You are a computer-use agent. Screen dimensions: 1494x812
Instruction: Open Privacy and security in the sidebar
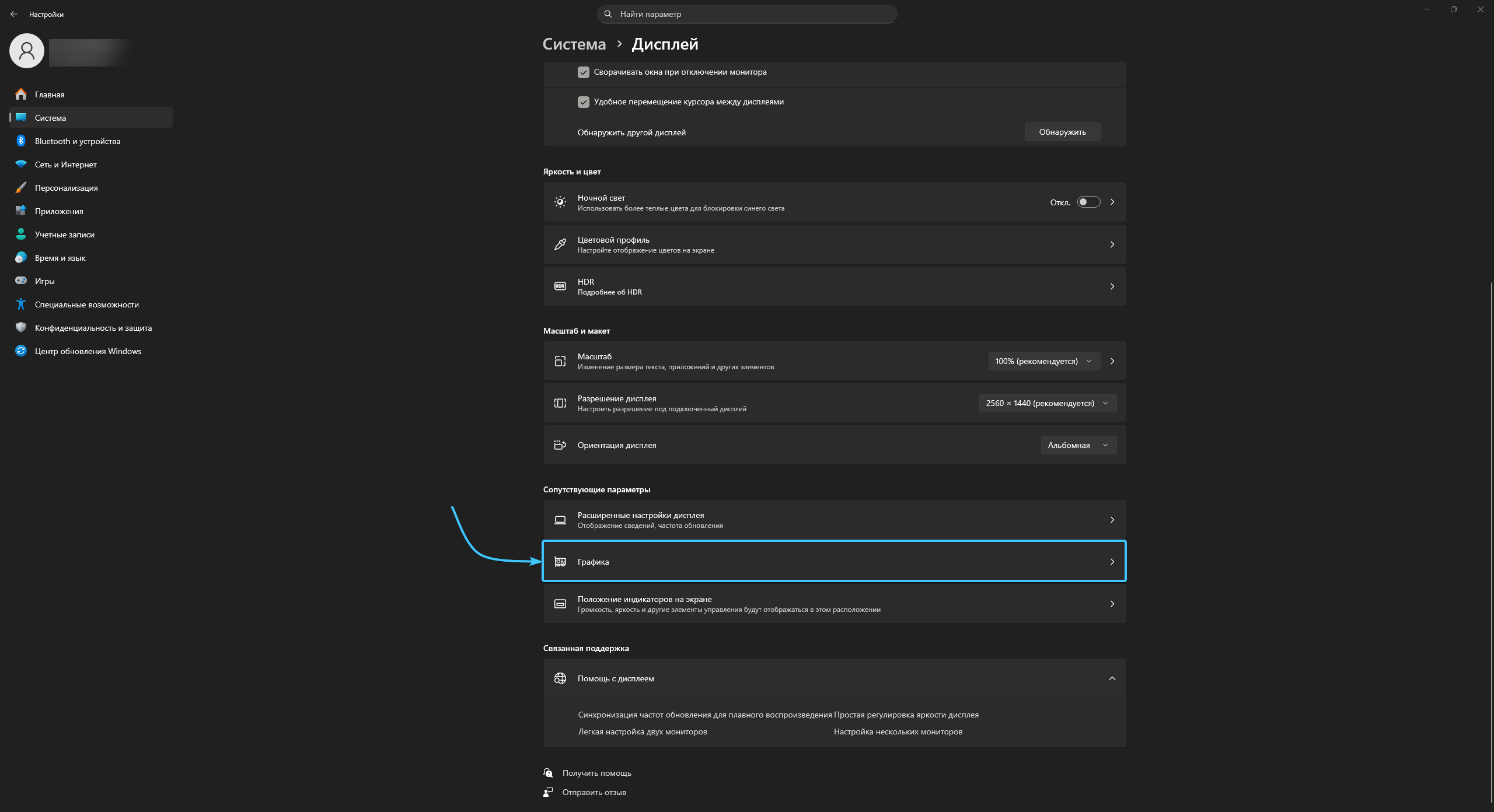(93, 328)
